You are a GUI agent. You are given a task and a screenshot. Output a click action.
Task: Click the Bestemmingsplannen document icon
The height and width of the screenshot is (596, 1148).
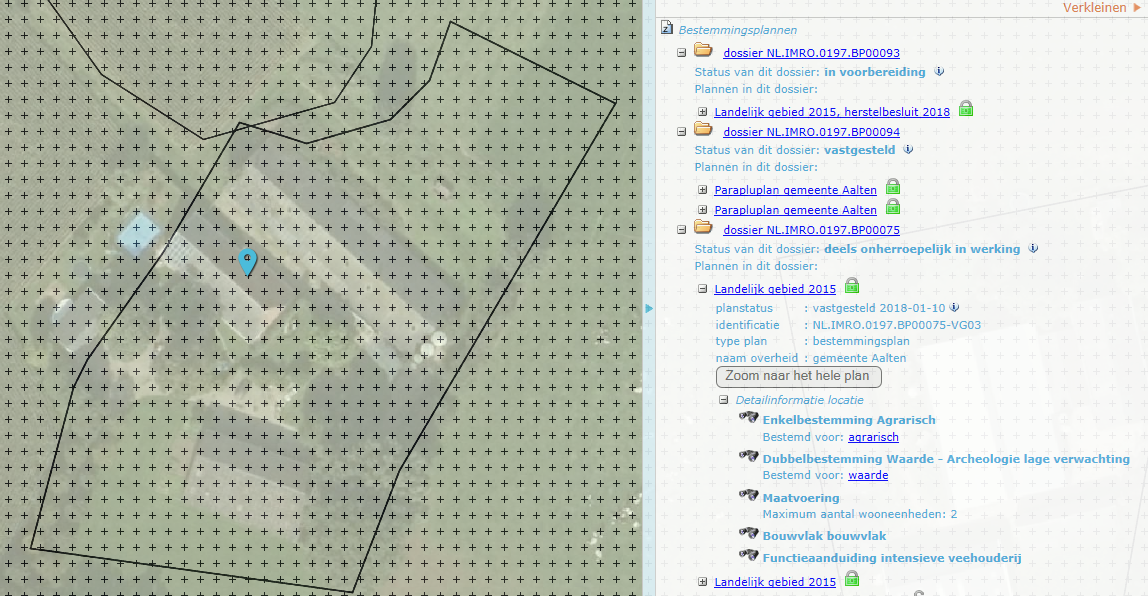[x=666, y=28]
